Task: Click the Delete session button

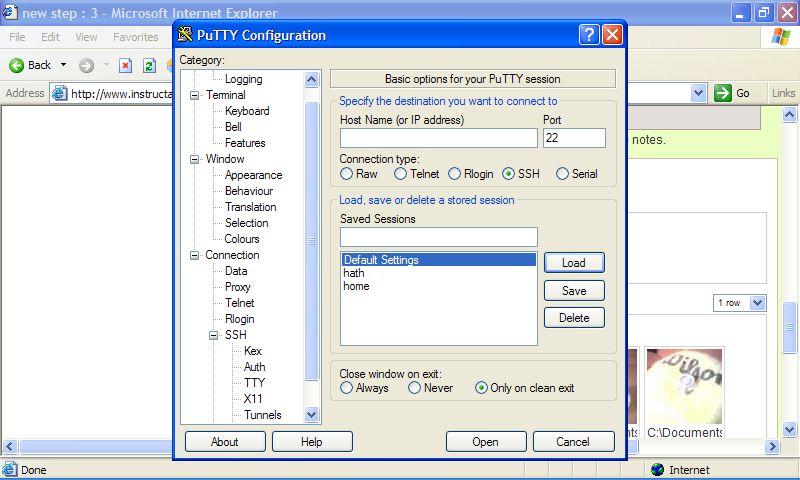Action: click(x=574, y=318)
